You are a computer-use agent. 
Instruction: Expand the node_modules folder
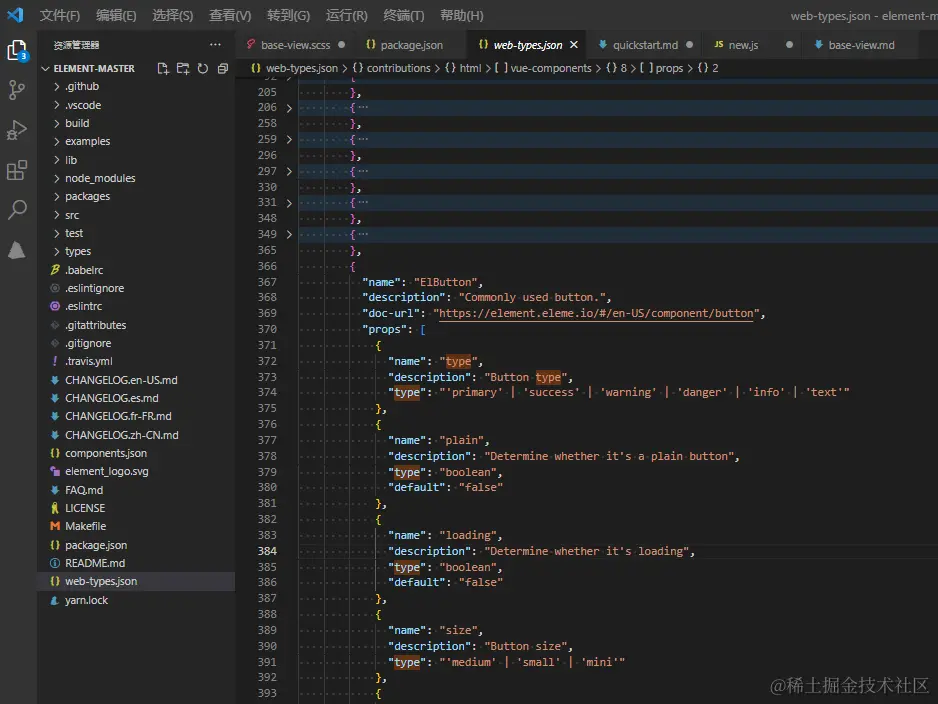click(x=100, y=178)
